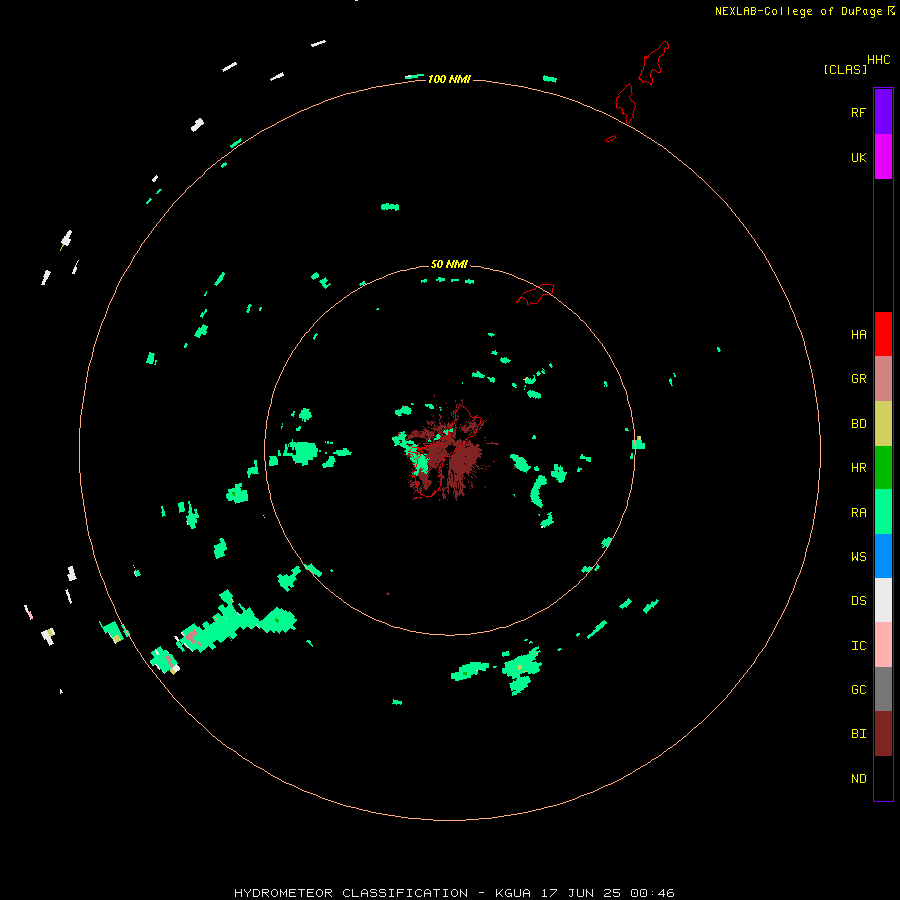Click the 'BI' legend label

click(858, 734)
